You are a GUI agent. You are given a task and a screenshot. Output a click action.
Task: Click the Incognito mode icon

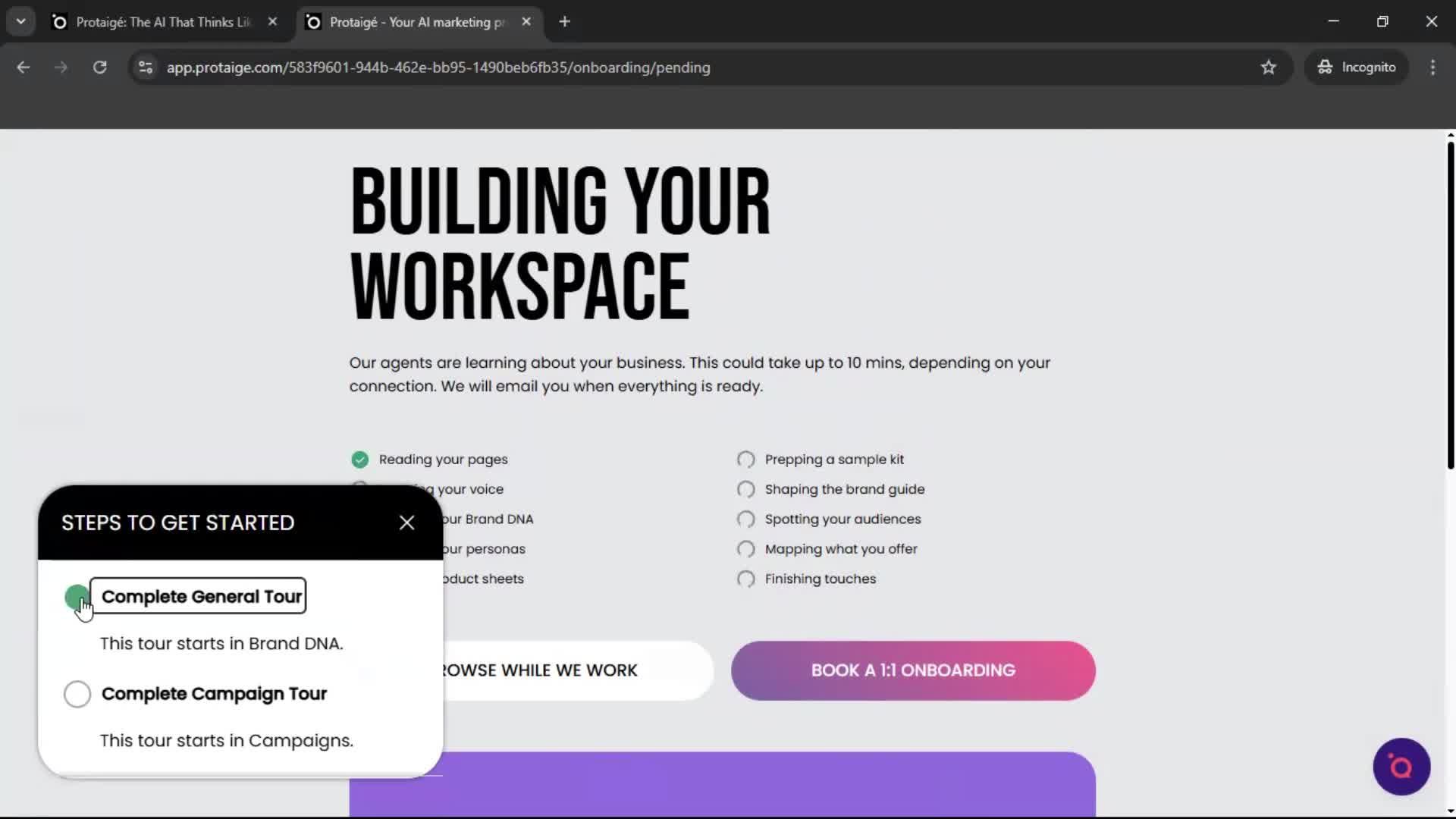click(x=1324, y=67)
